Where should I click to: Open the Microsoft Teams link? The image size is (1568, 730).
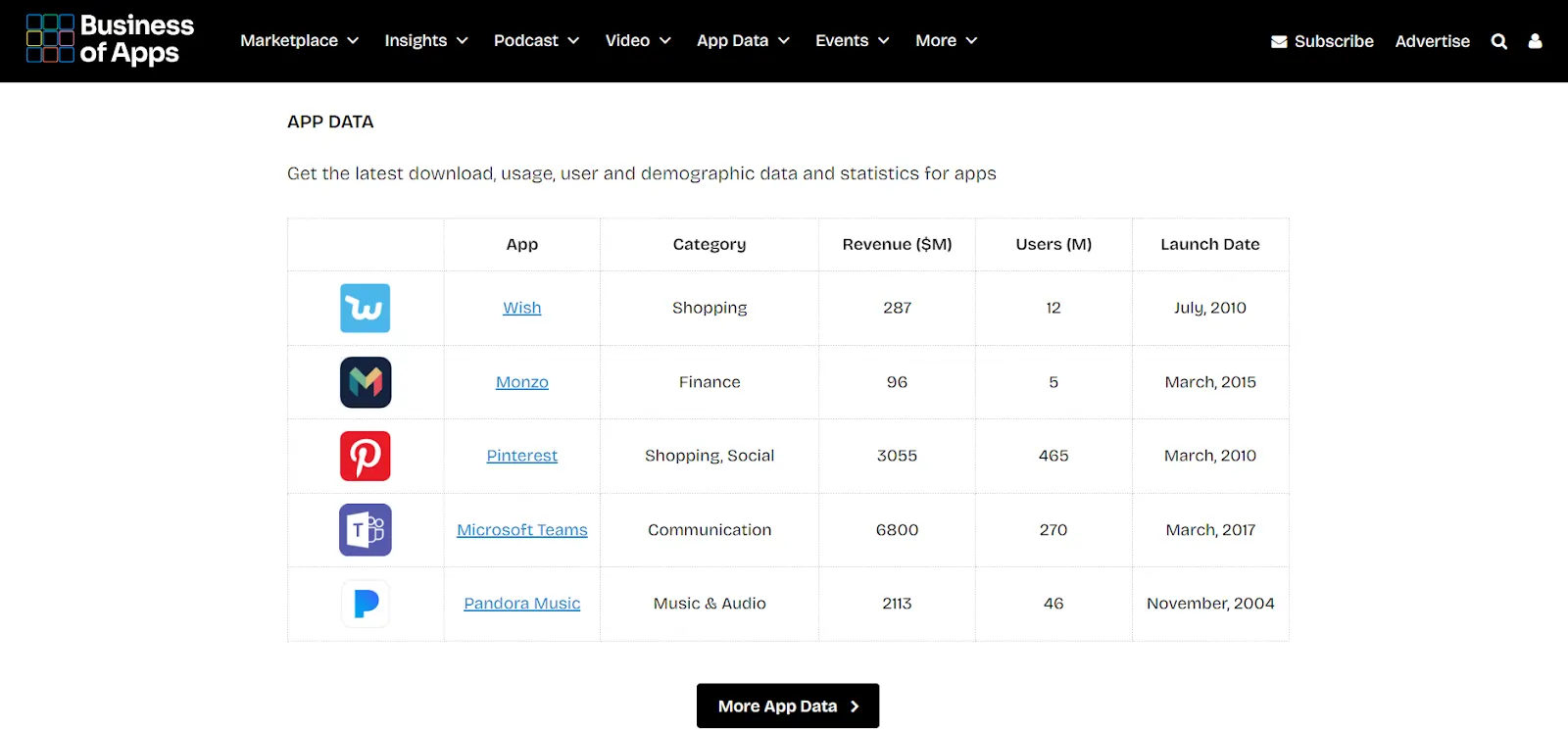(x=522, y=530)
